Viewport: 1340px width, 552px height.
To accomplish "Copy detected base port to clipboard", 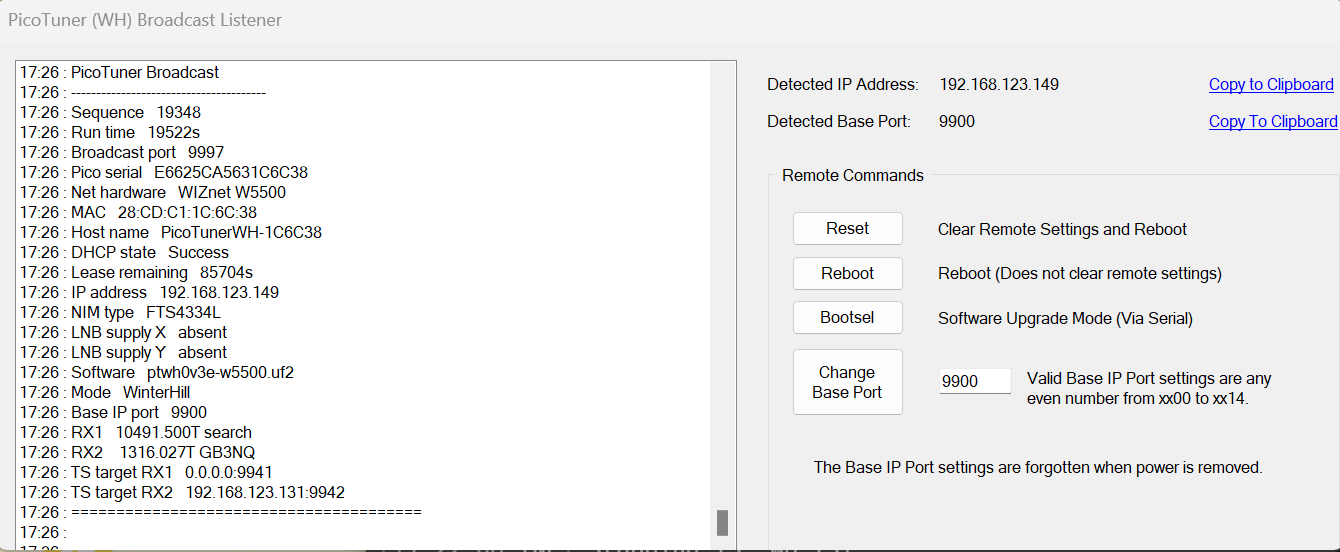I will point(1272,122).
